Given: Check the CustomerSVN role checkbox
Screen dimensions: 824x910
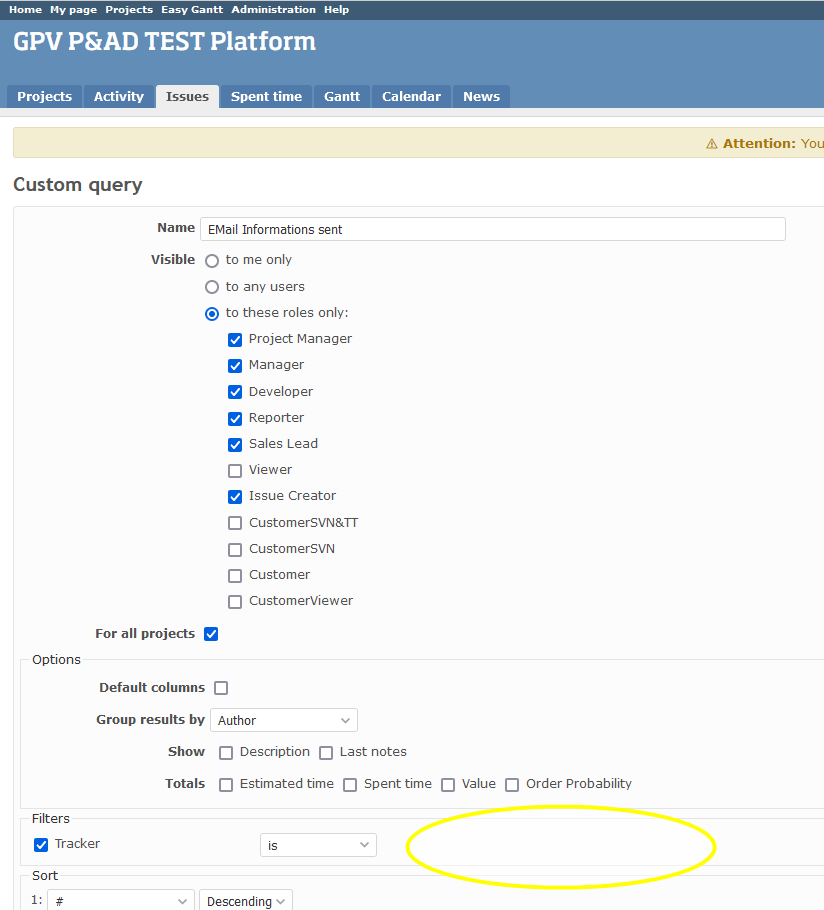Looking at the screenshot, I should (x=235, y=550).
